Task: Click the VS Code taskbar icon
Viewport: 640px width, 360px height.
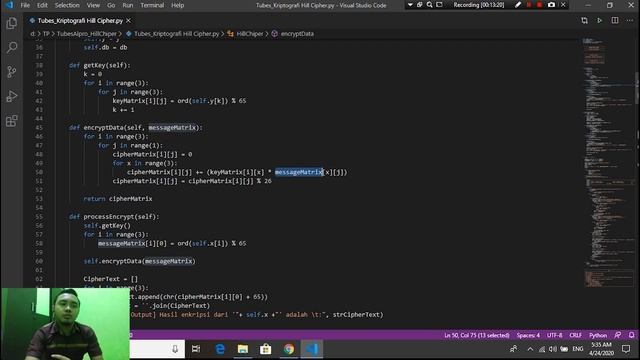Action: tap(312, 349)
